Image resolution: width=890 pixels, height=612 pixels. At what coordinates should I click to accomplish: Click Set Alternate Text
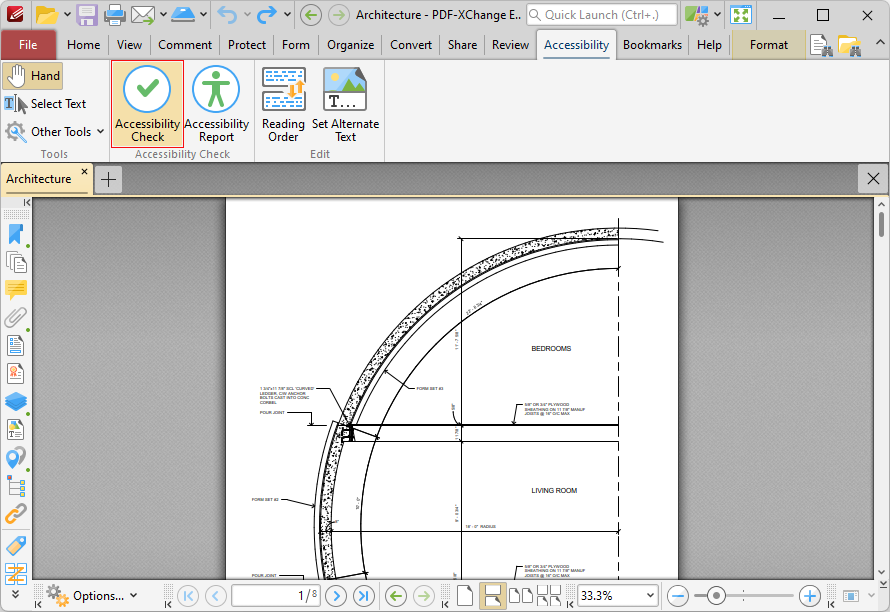(345, 104)
